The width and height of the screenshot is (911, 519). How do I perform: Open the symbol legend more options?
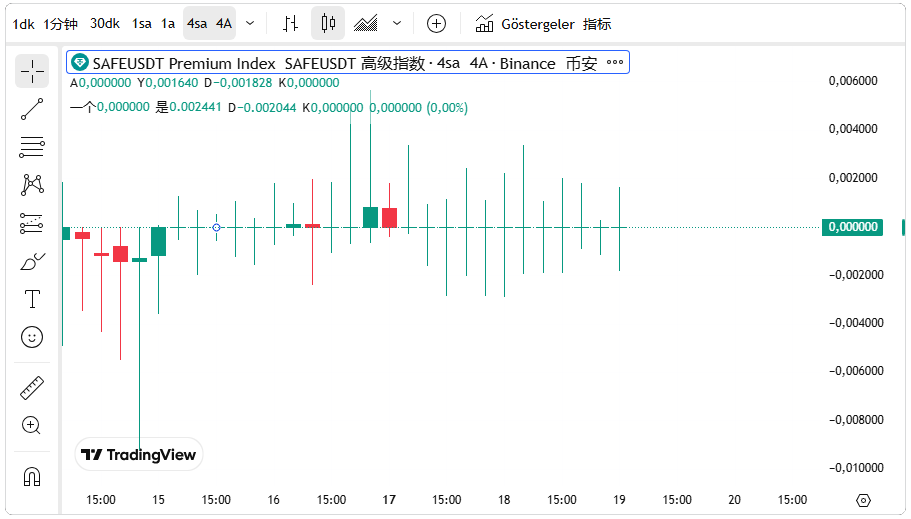(615, 63)
